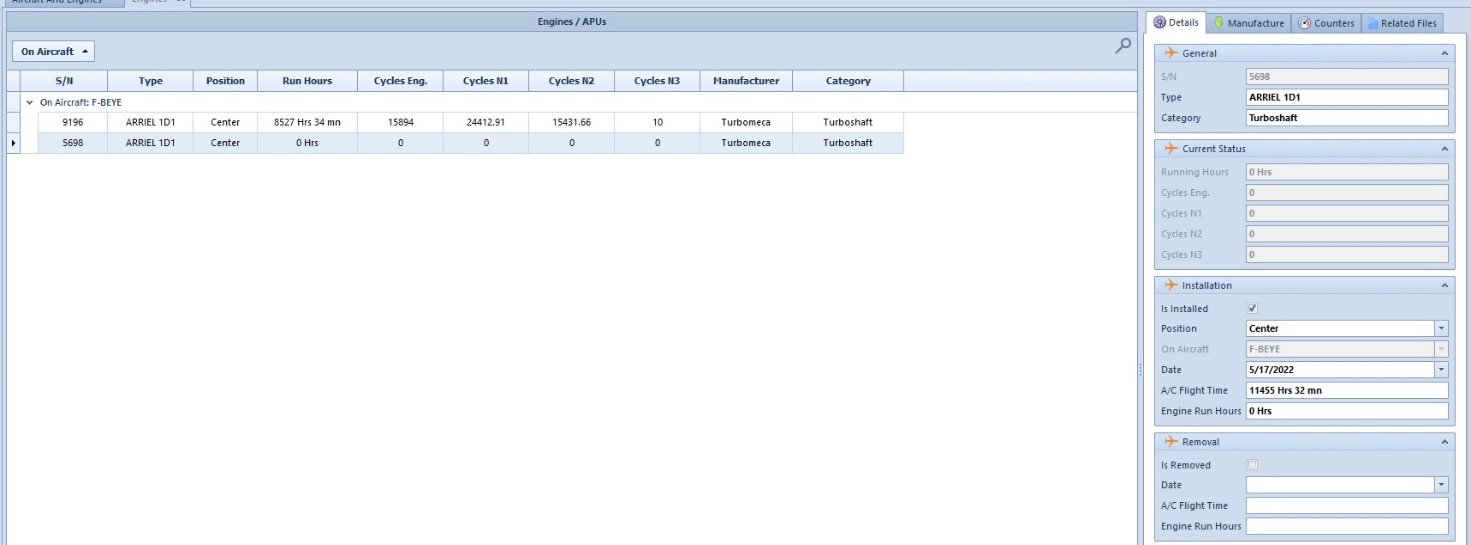Click Engine Run Hours field in Installation
Viewport: 1471px width, 545px height.
[1347, 410]
